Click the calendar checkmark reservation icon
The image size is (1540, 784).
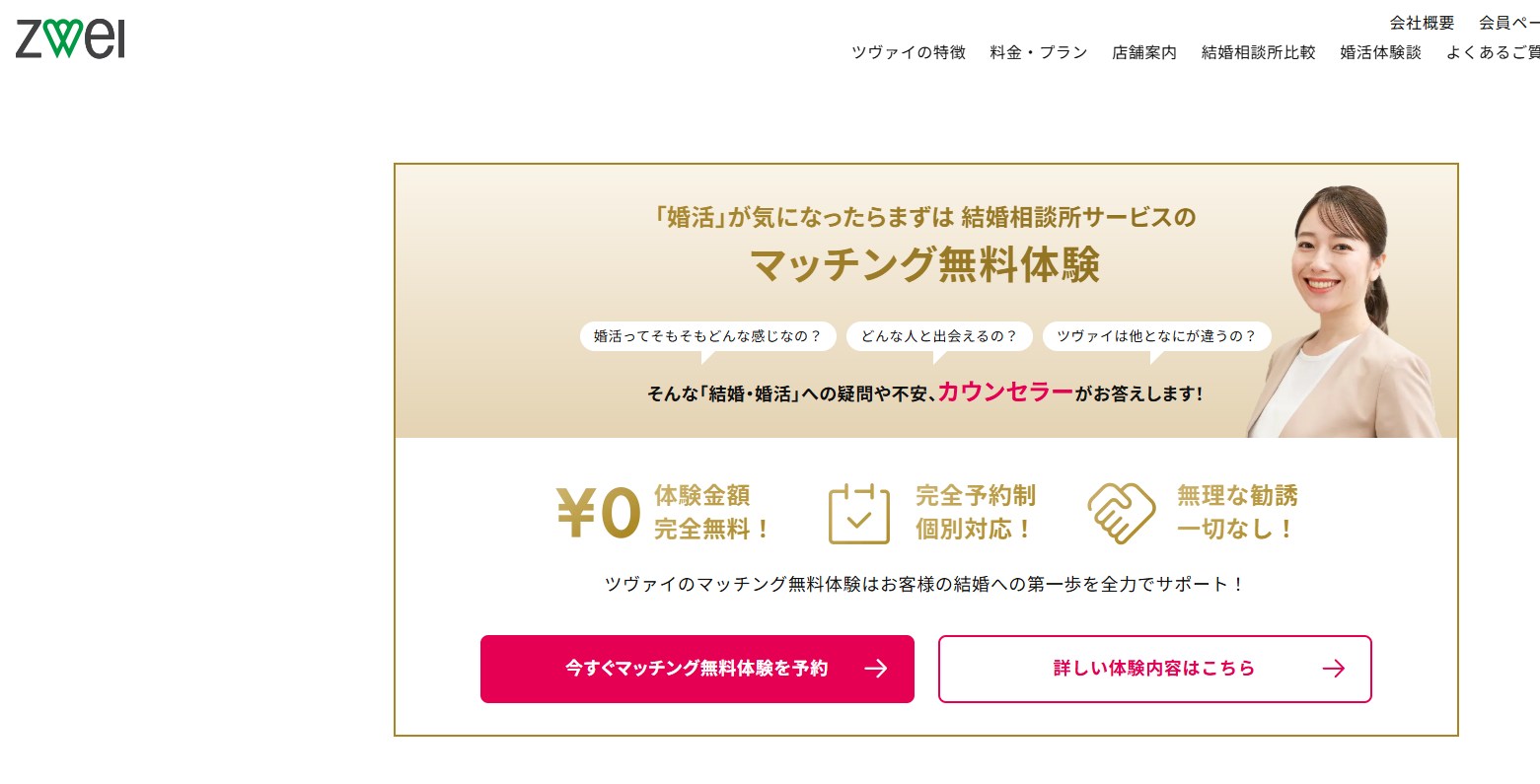click(858, 514)
